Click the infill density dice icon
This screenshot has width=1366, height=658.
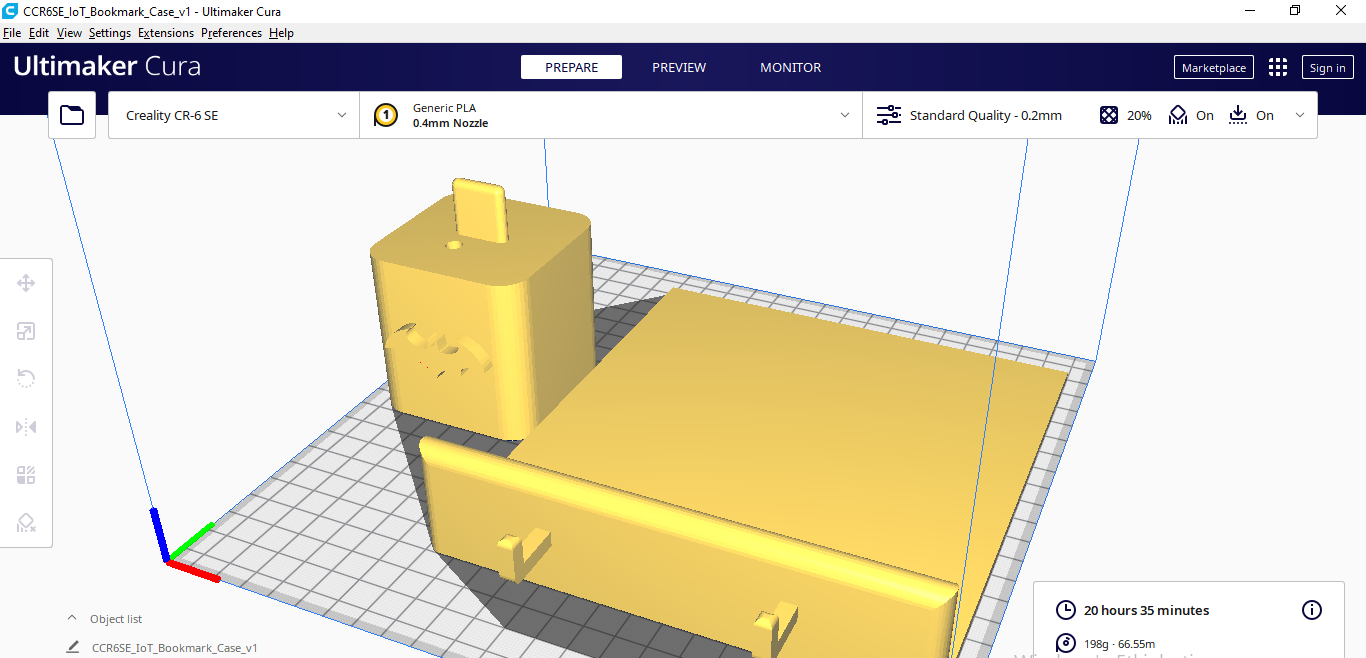tap(1109, 114)
